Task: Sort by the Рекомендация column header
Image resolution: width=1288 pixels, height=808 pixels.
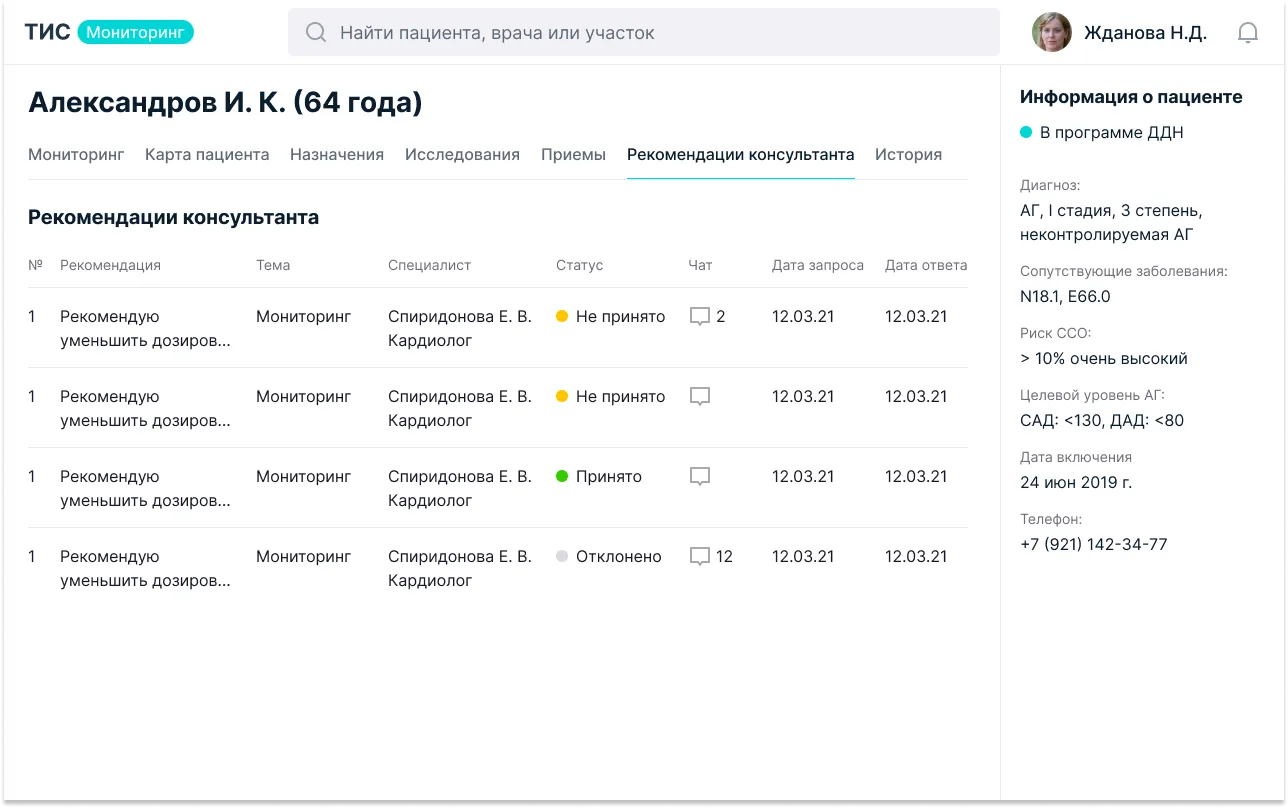Action: click(x=110, y=265)
